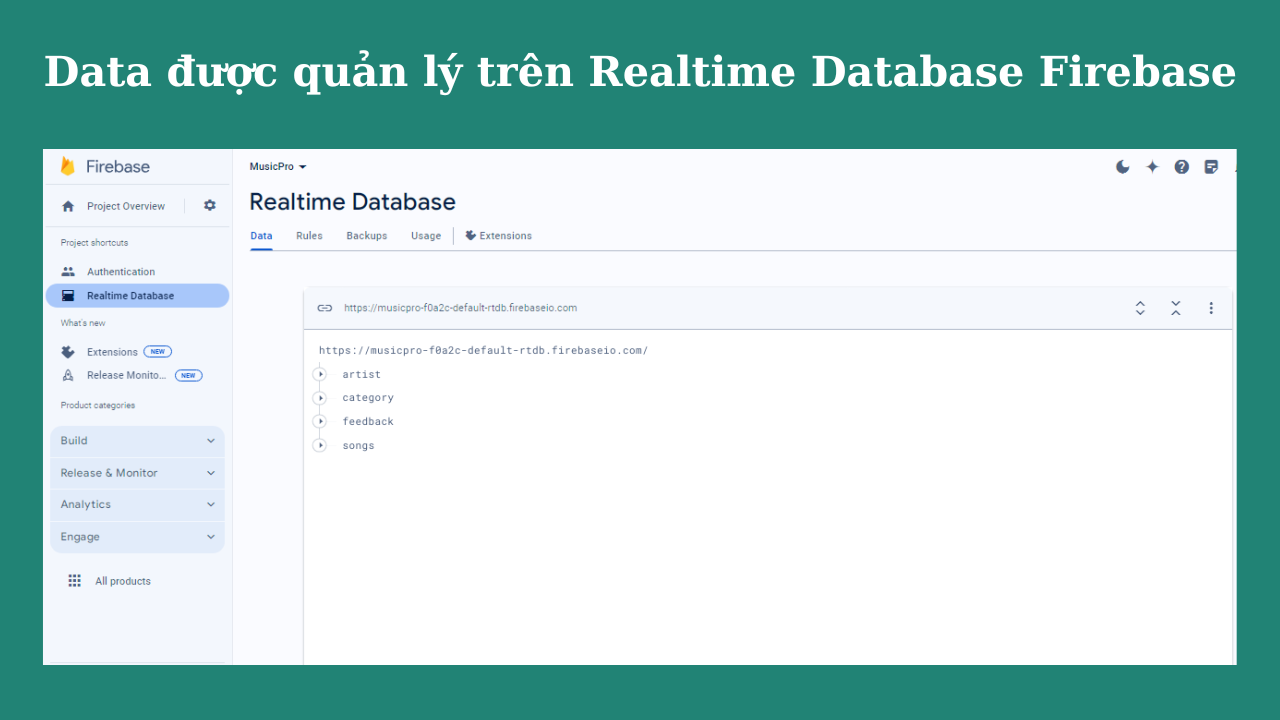Open Extensions in sidebar
The height and width of the screenshot is (720, 1280).
[x=112, y=352]
